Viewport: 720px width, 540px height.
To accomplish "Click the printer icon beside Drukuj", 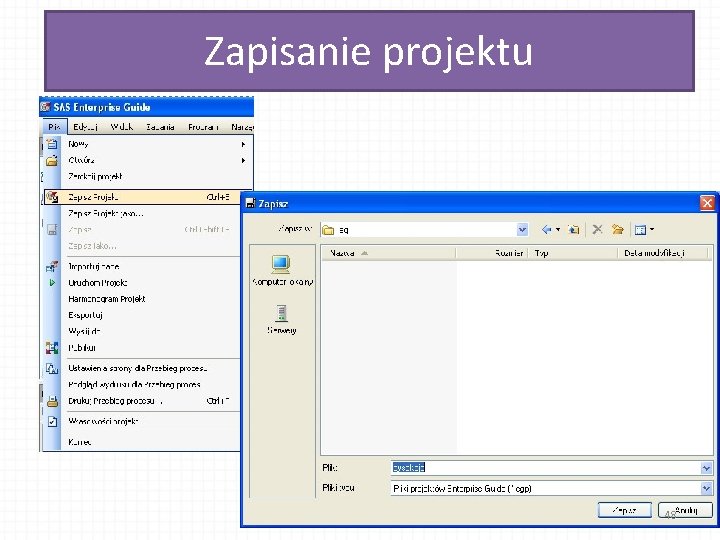I will pyautogui.click(x=52, y=401).
